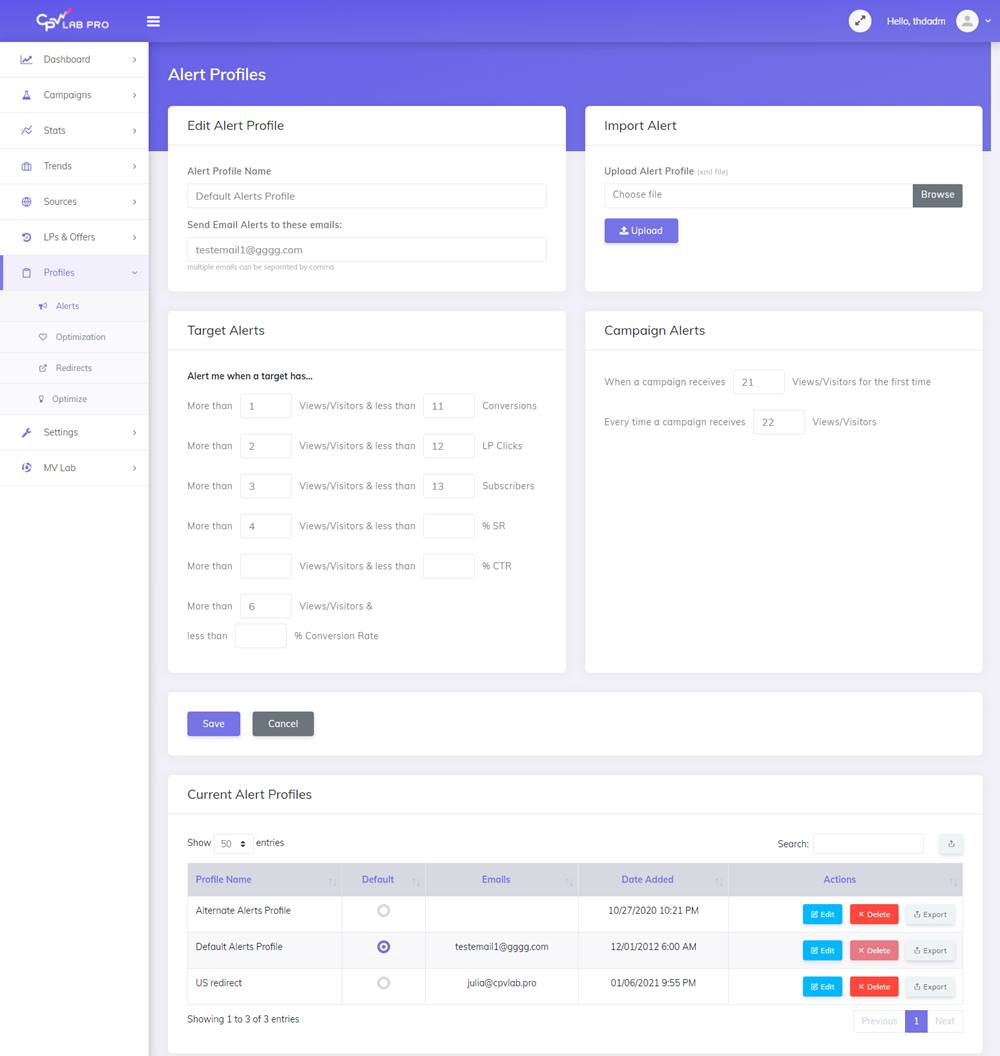Collapse the Profiles section chevron
The width and height of the screenshot is (1000, 1056).
coord(134,272)
